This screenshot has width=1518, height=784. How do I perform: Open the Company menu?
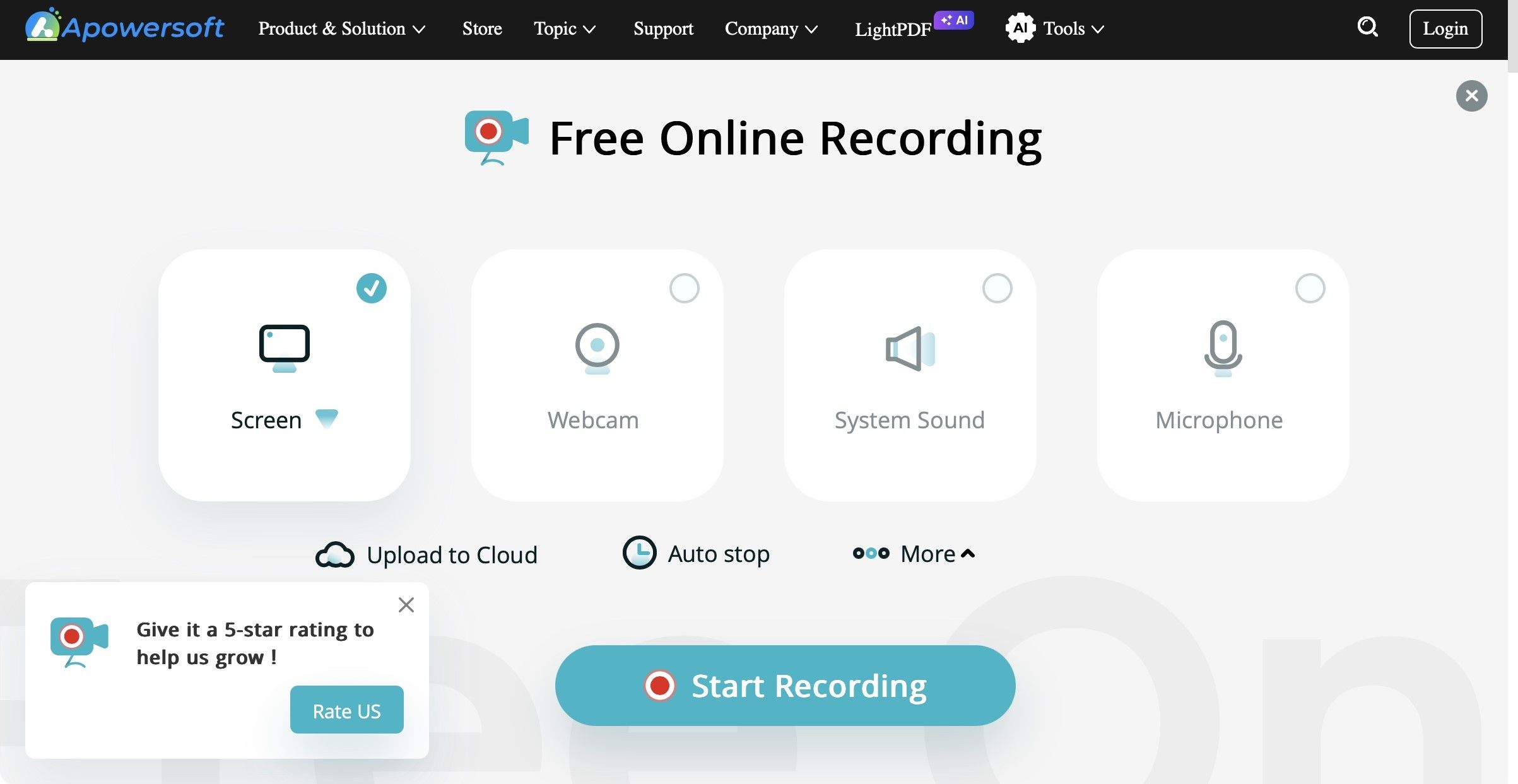[771, 29]
